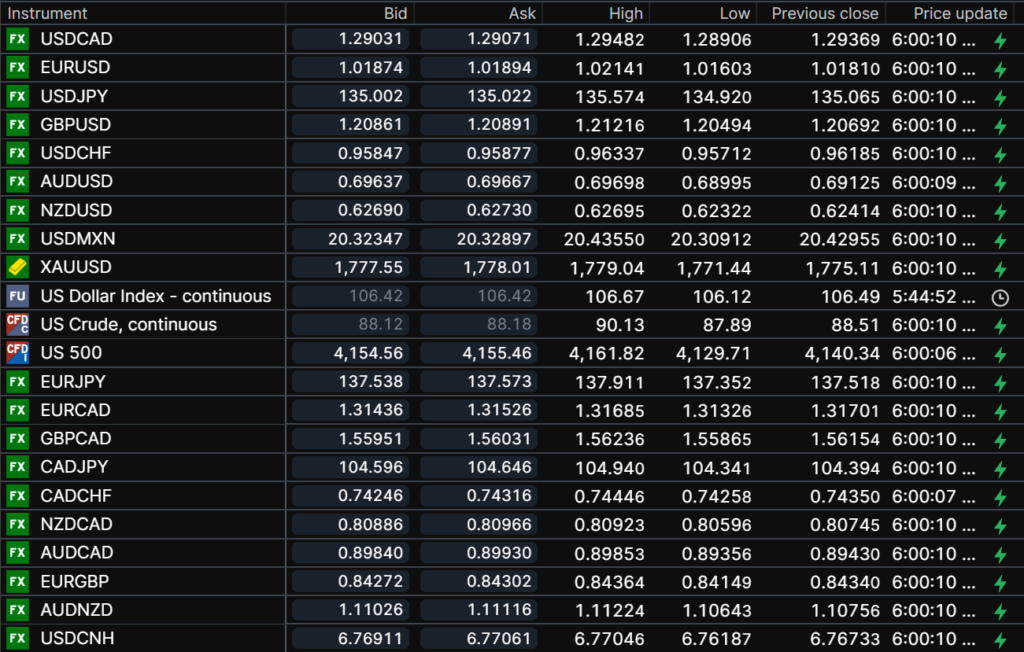Viewport: 1024px width, 652px height.
Task: Click the High column header
Action: coord(626,13)
